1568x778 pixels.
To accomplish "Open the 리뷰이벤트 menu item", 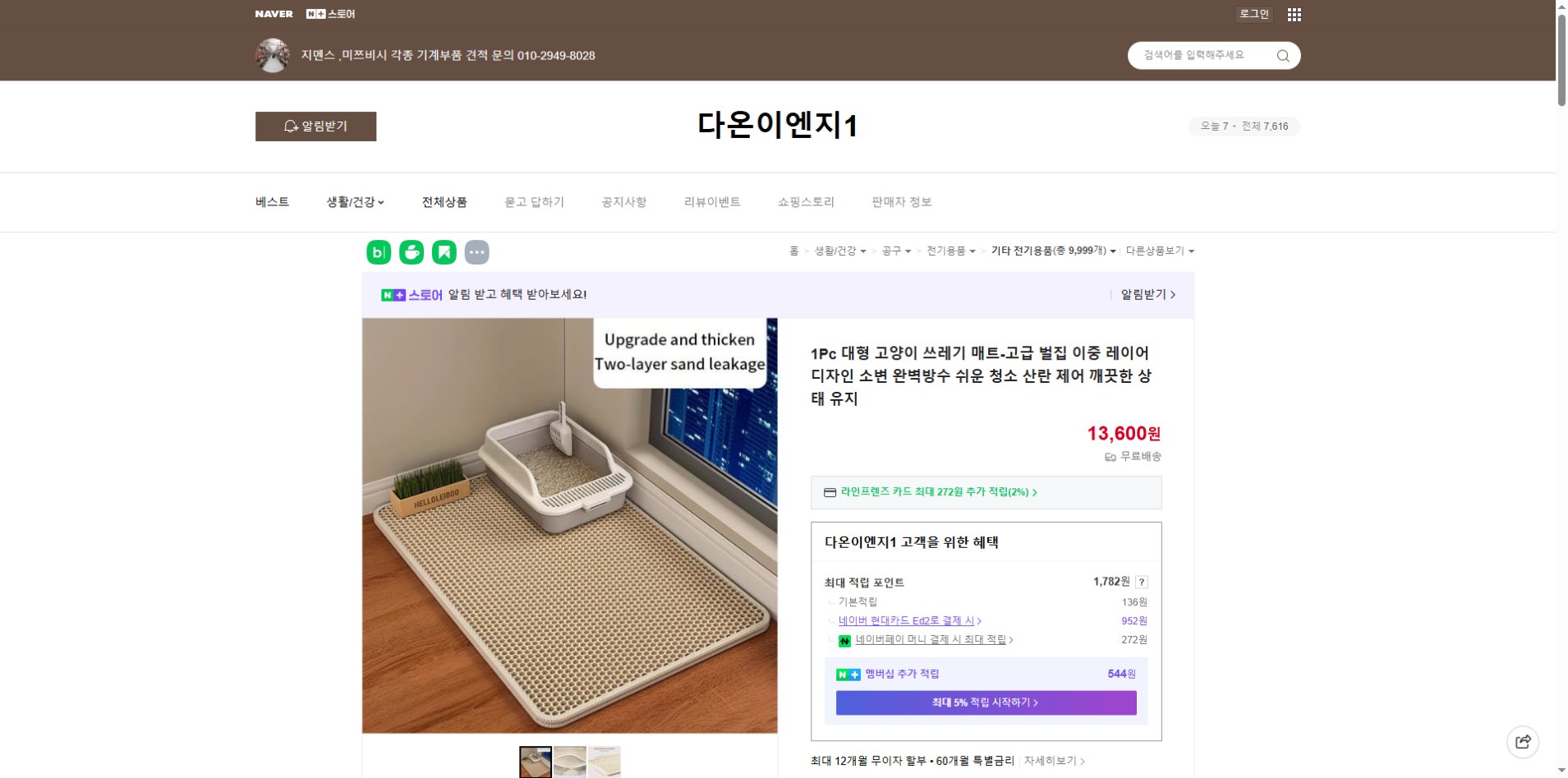I will tap(711, 201).
